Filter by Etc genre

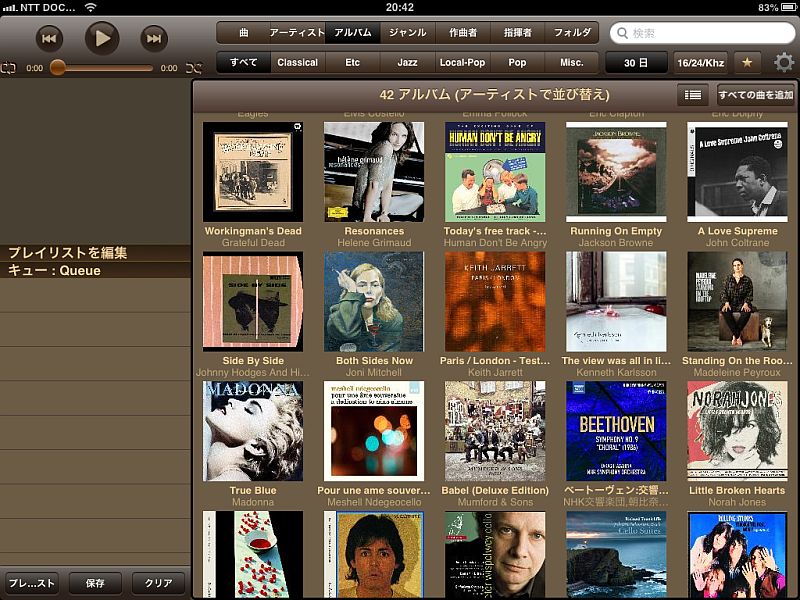click(x=353, y=63)
